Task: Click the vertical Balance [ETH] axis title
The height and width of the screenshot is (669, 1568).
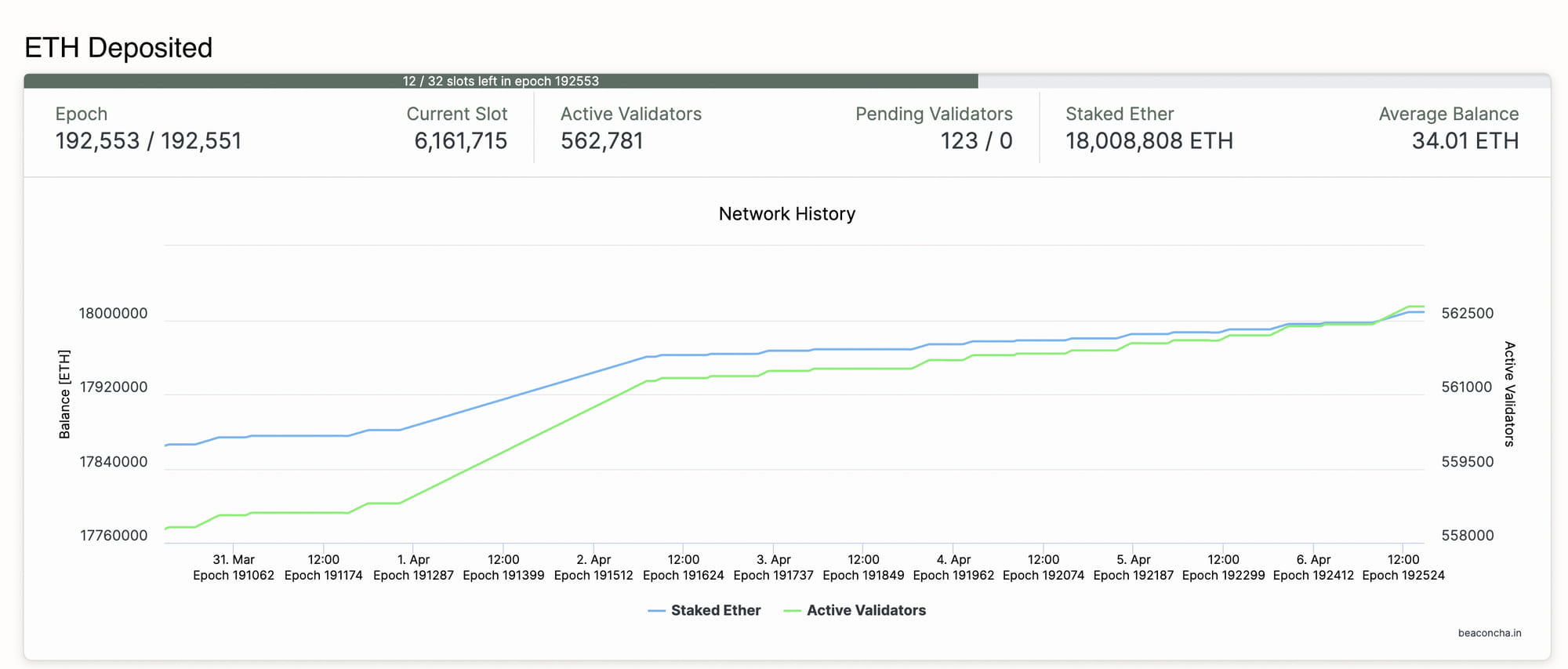Action: point(64,394)
